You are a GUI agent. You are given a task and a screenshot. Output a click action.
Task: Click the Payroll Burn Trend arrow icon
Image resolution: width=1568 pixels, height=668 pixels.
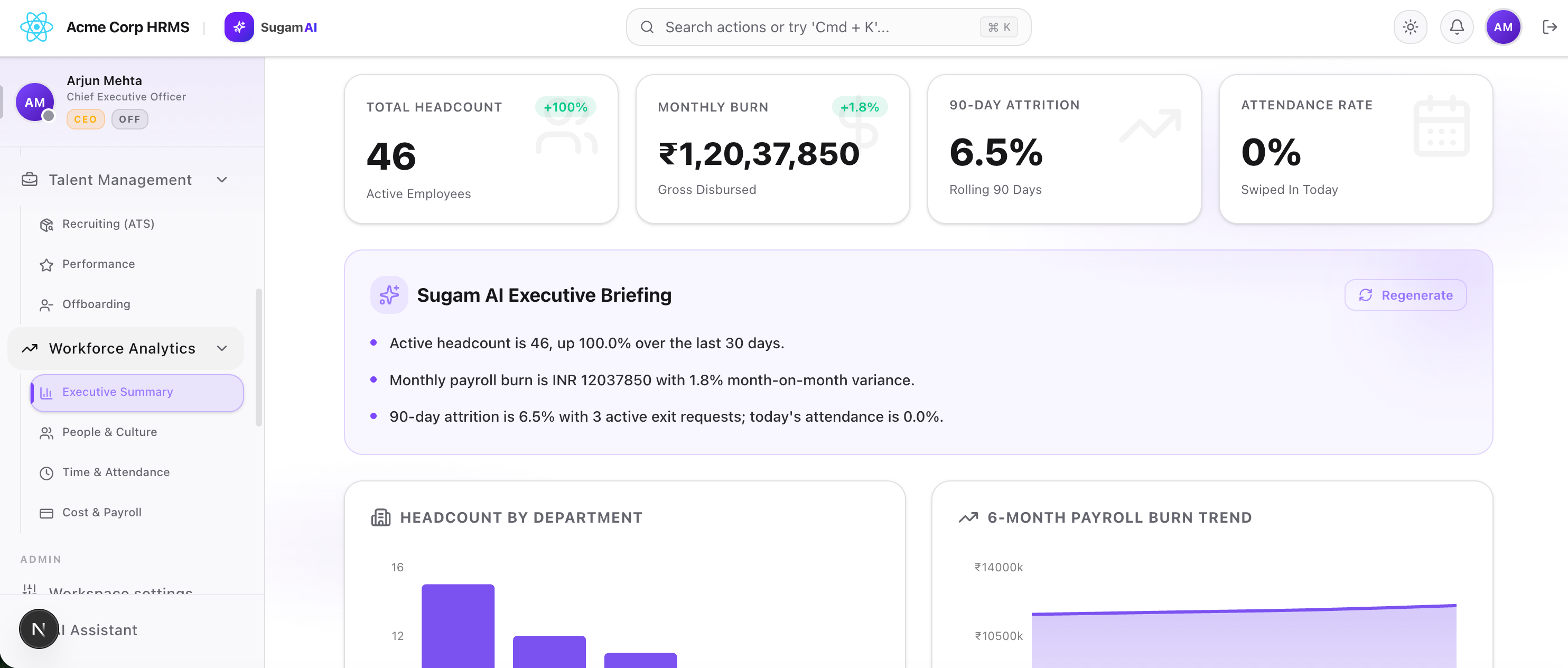(x=968, y=517)
